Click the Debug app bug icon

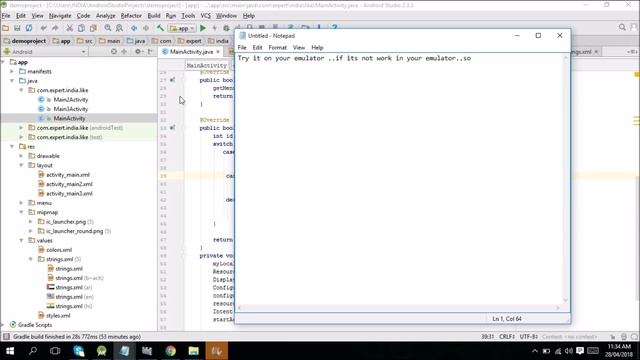pos(226,28)
